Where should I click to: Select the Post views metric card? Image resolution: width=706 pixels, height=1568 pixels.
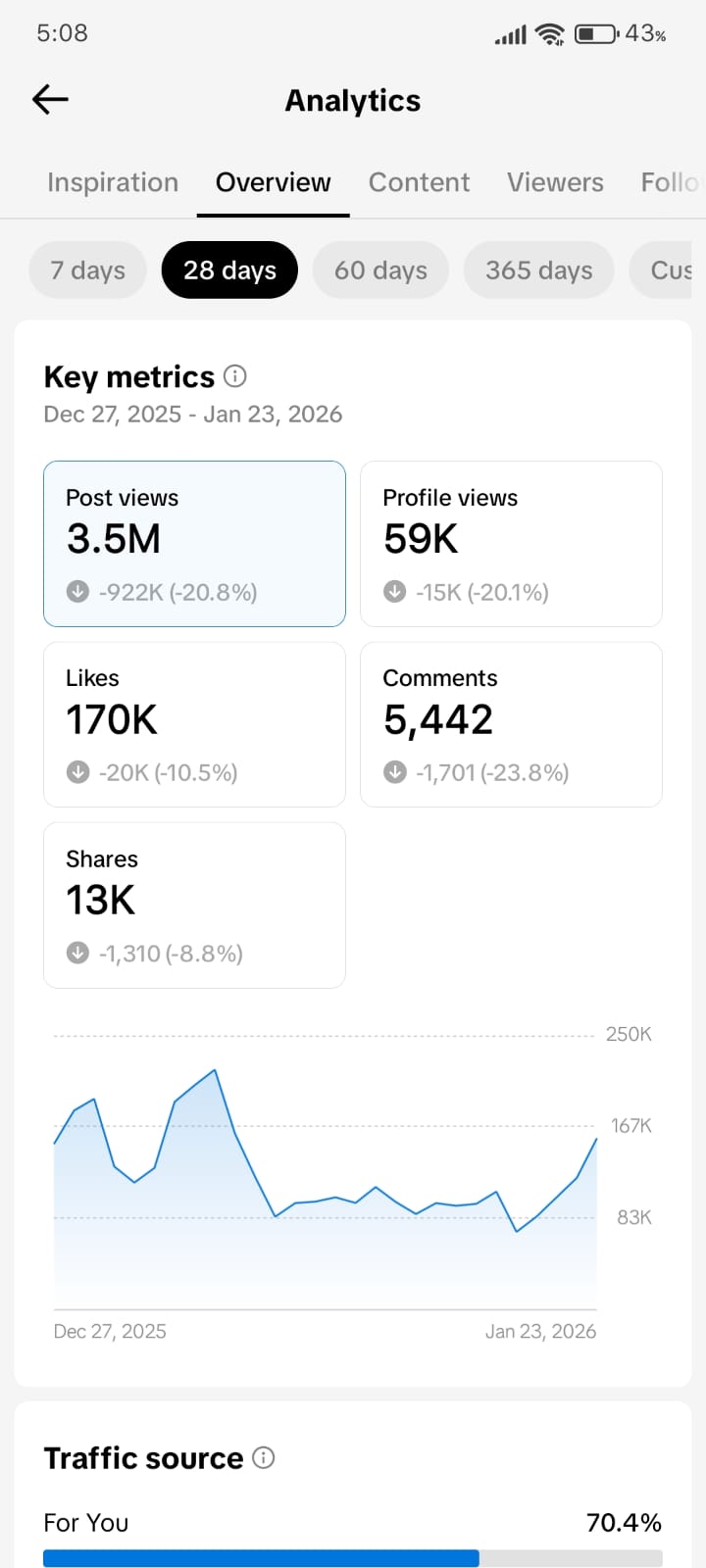194,543
